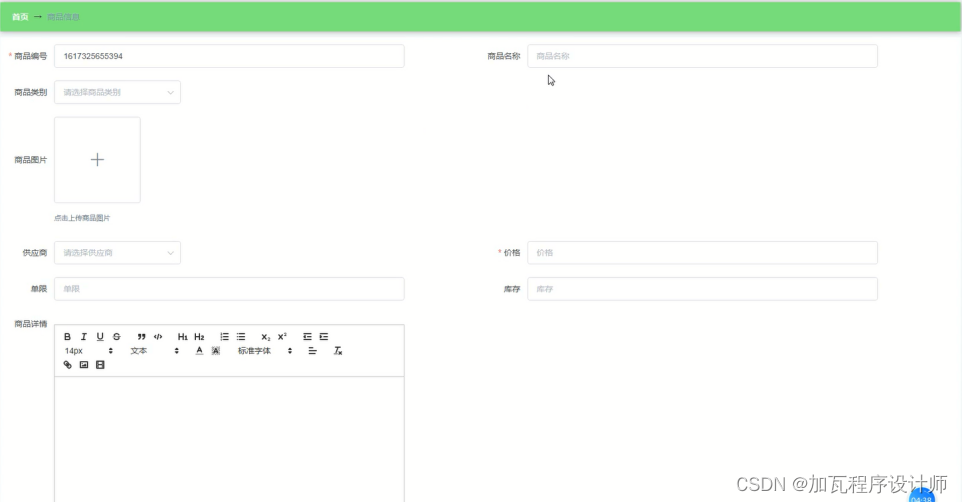This screenshot has width=963, height=503.
Task: Increase indent in editor
Action: click(x=324, y=337)
